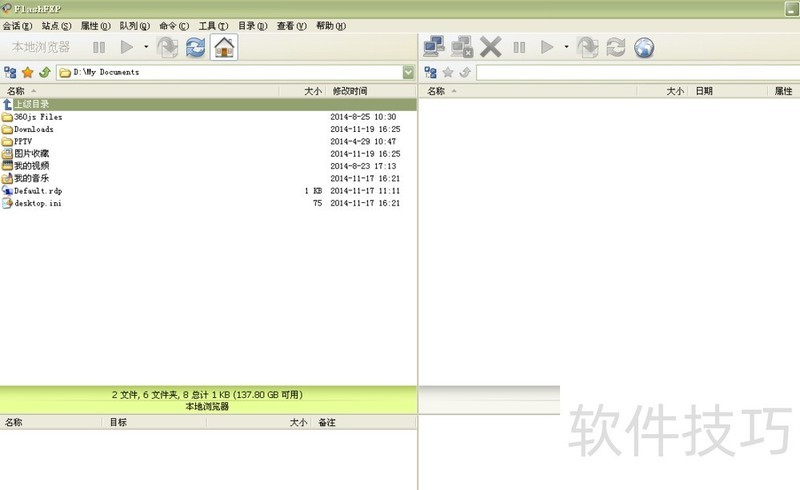
Task: Open the local transfer play options arrow
Action: (x=146, y=47)
